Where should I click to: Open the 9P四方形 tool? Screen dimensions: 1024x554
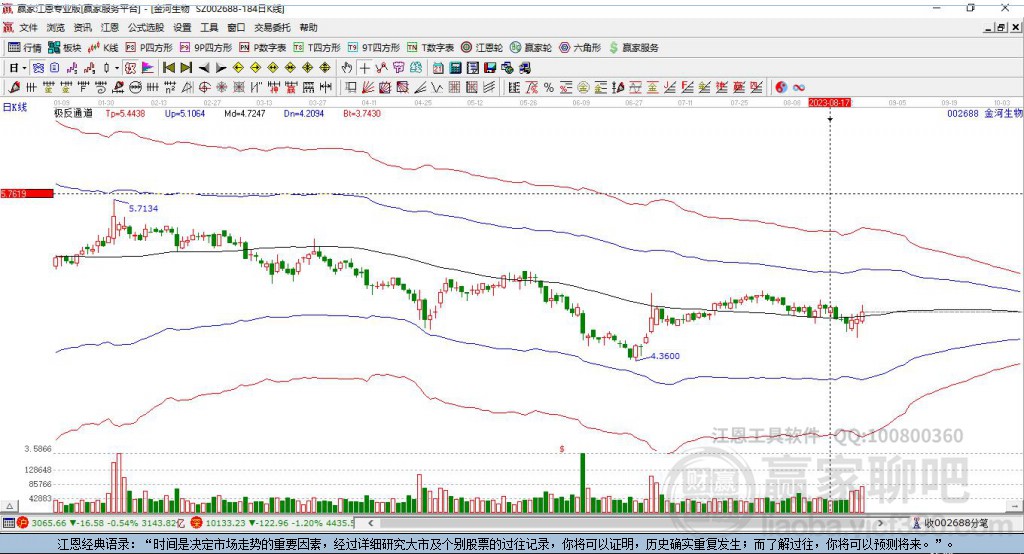206,48
